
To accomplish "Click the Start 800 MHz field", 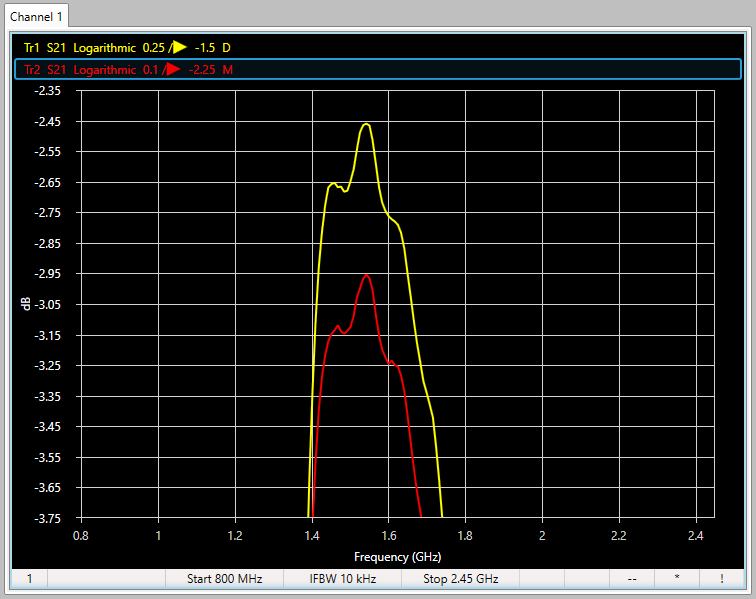I will click(x=224, y=578).
